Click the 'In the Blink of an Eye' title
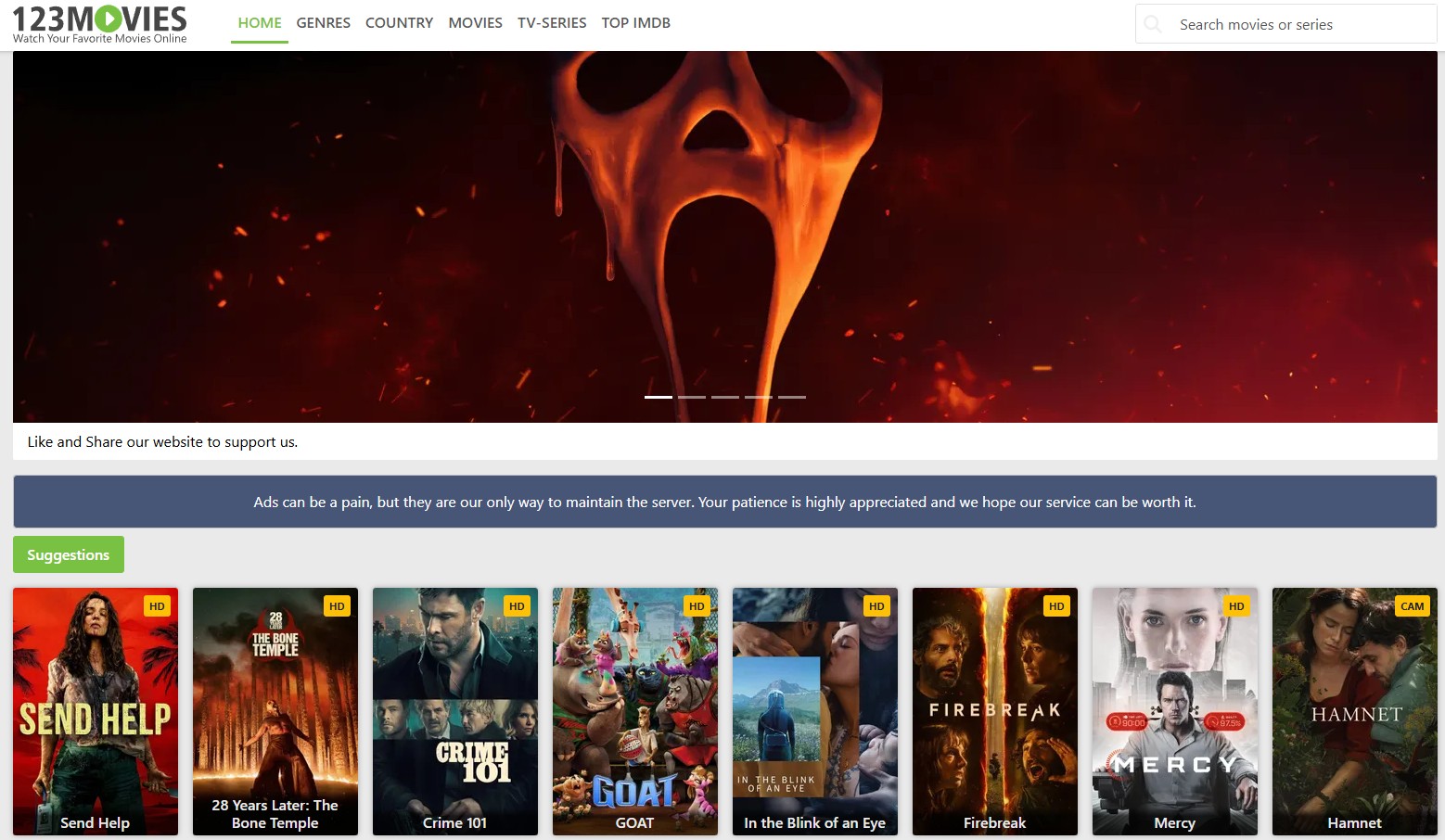 click(815, 822)
